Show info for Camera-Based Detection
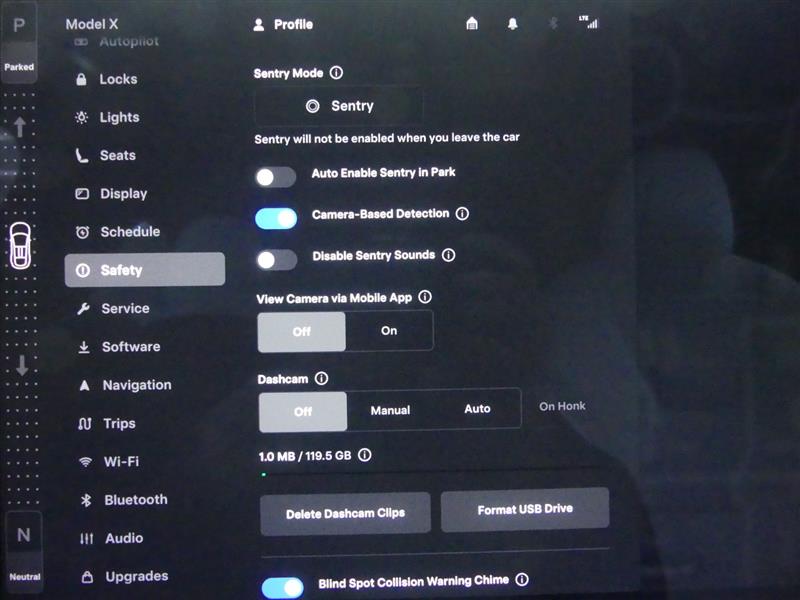 pyautogui.click(x=462, y=214)
